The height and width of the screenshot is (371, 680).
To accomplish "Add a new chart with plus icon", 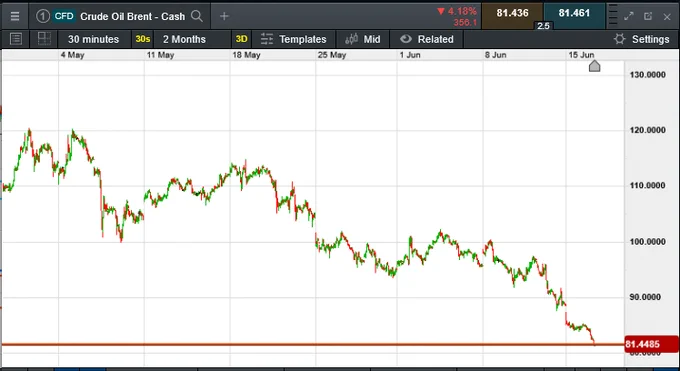I will point(224,16).
